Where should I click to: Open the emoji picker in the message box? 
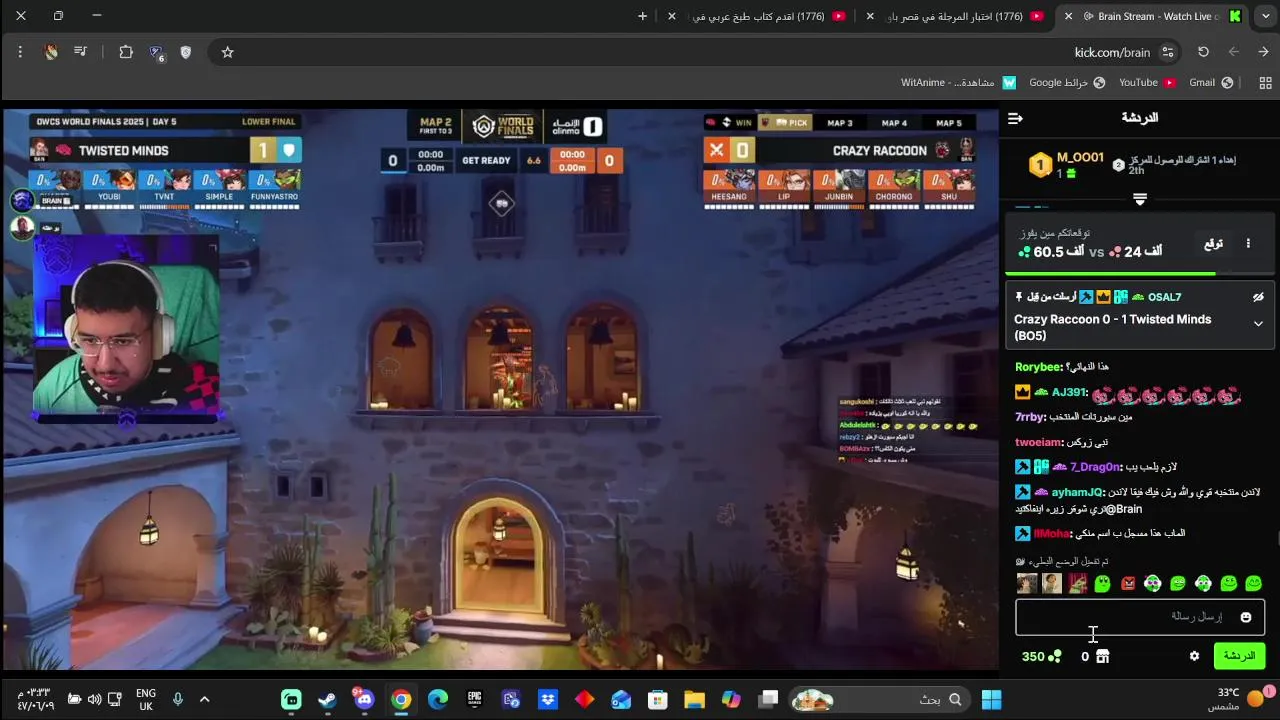(1246, 617)
